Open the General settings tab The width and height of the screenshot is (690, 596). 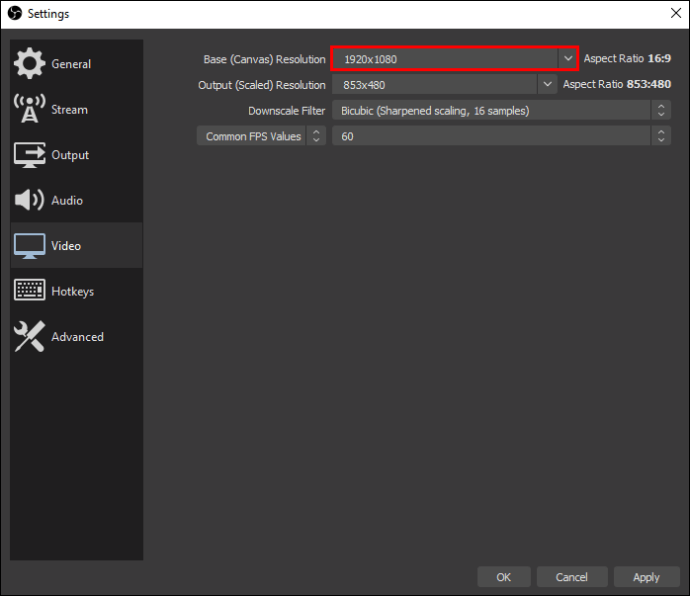(x=77, y=64)
